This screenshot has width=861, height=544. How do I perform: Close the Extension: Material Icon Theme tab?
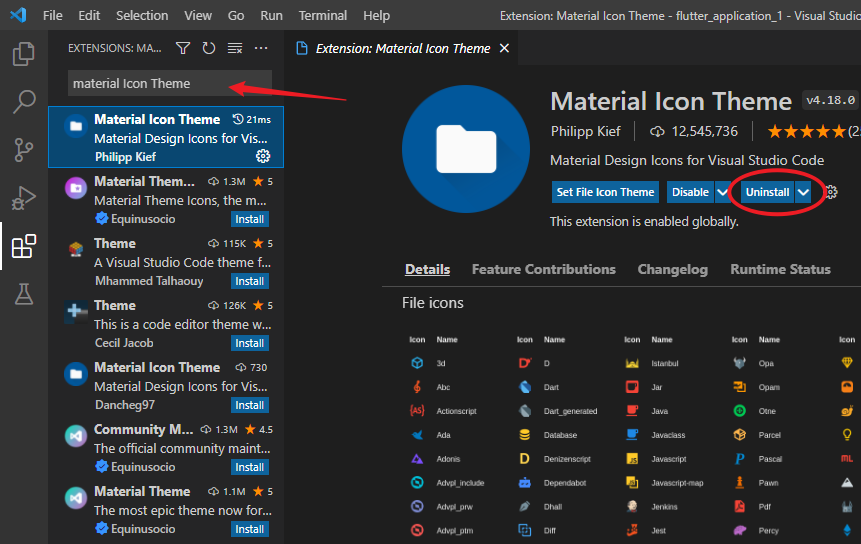pyautogui.click(x=504, y=48)
